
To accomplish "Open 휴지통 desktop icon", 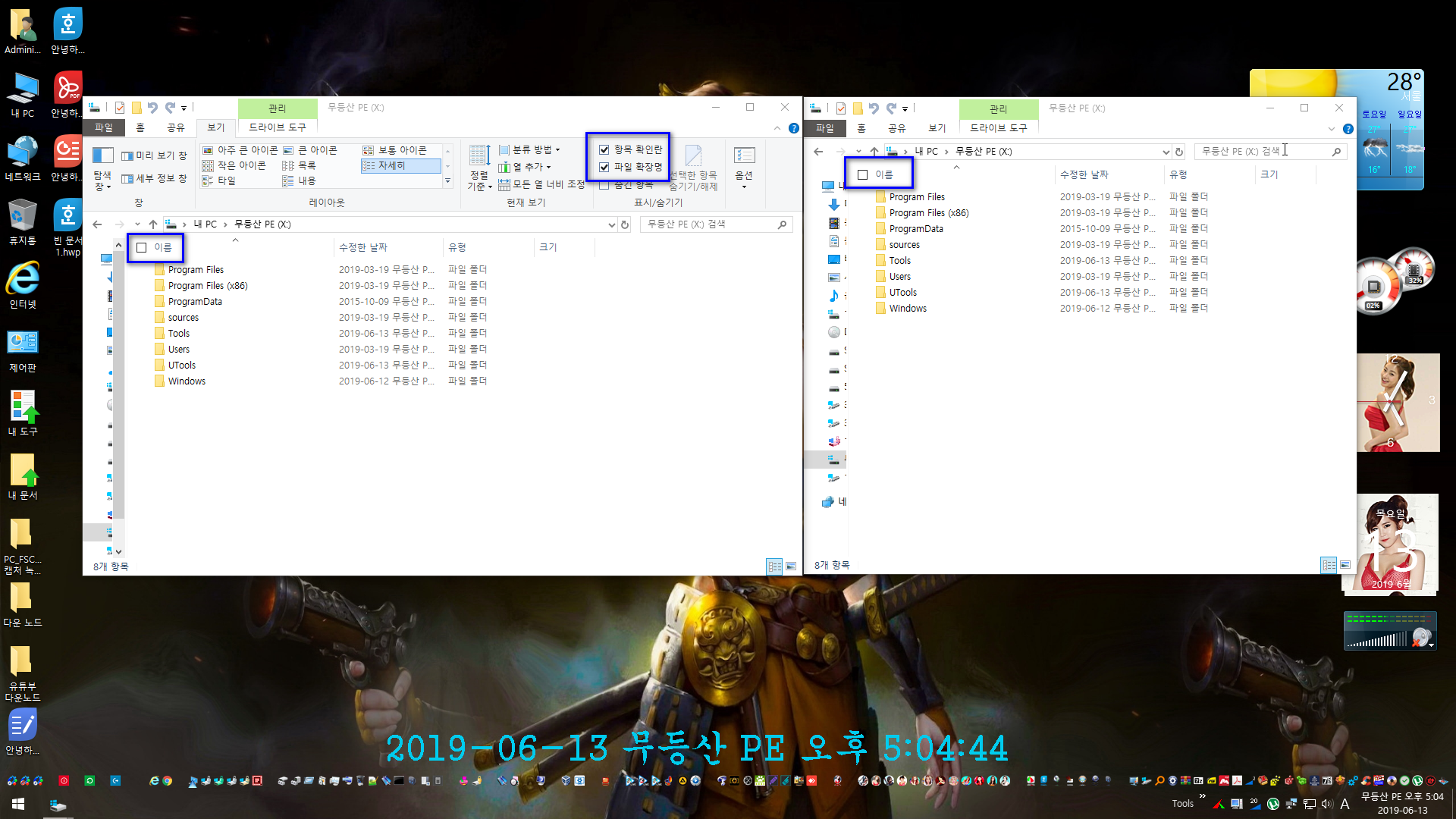I will click(x=23, y=222).
